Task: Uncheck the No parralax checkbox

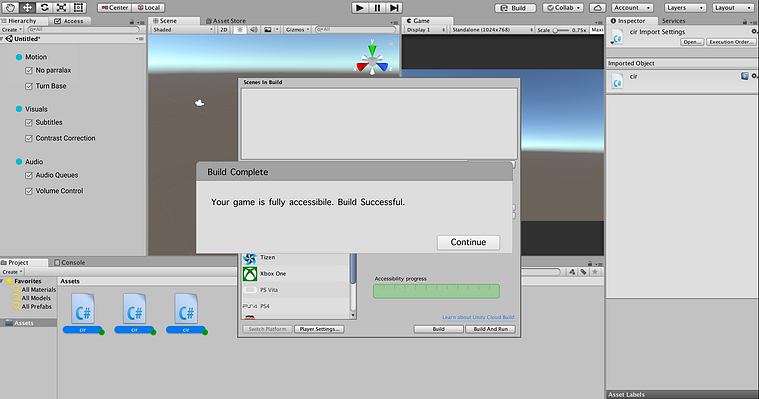Action: [29, 71]
